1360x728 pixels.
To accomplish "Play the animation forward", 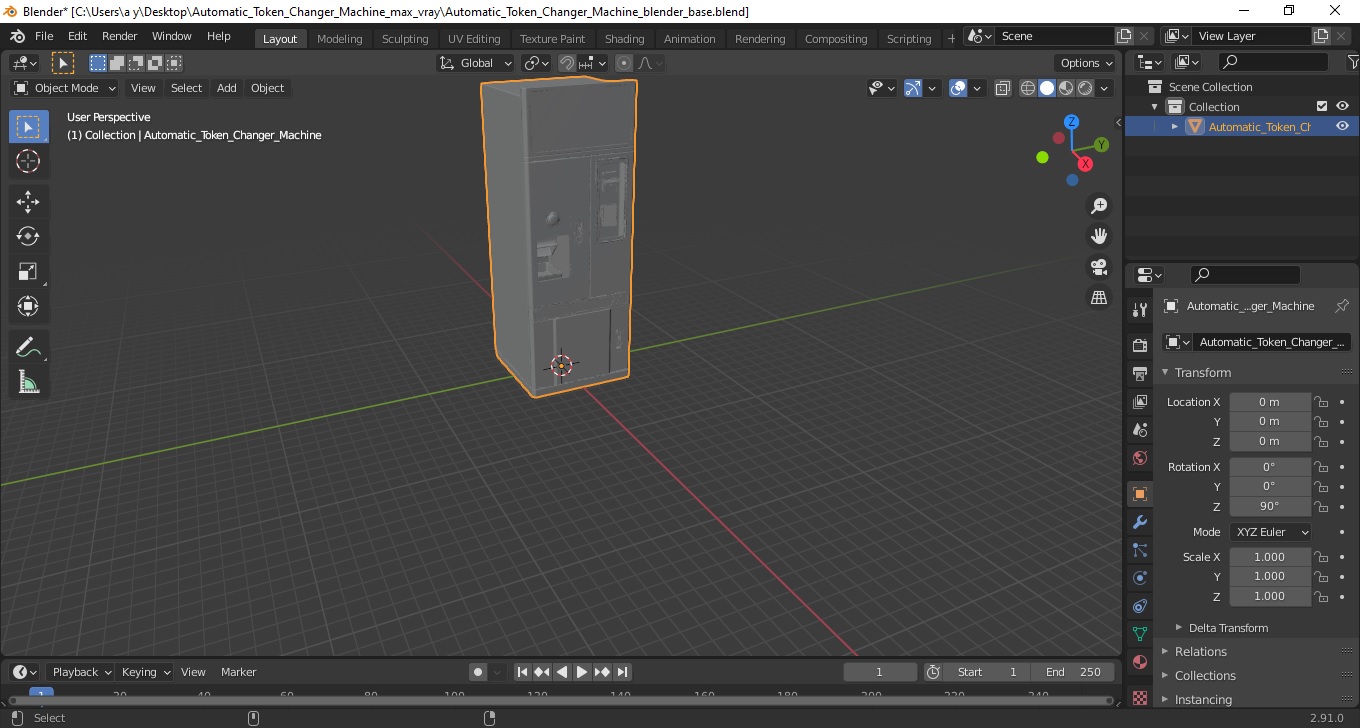I will point(582,672).
